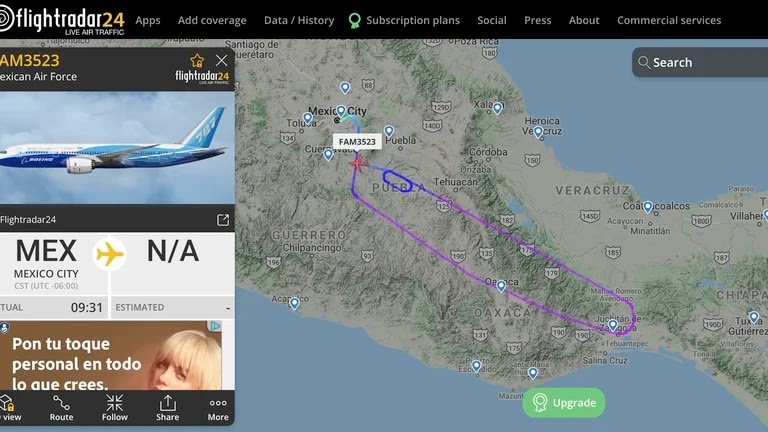Select the FAM3523 aircraft label on map
This screenshot has height=432, width=768.
click(357, 142)
